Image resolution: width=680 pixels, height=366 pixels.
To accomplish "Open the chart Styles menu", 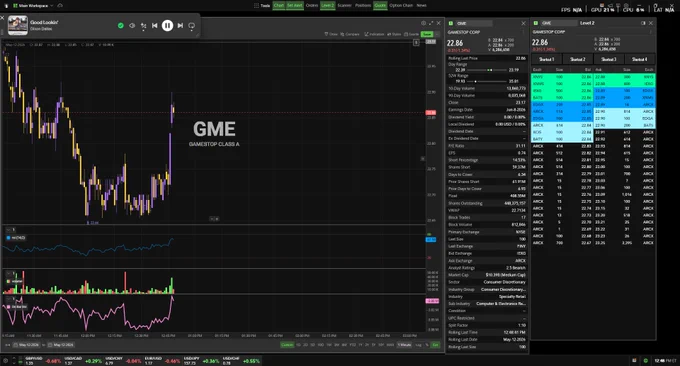I will pos(394,34).
